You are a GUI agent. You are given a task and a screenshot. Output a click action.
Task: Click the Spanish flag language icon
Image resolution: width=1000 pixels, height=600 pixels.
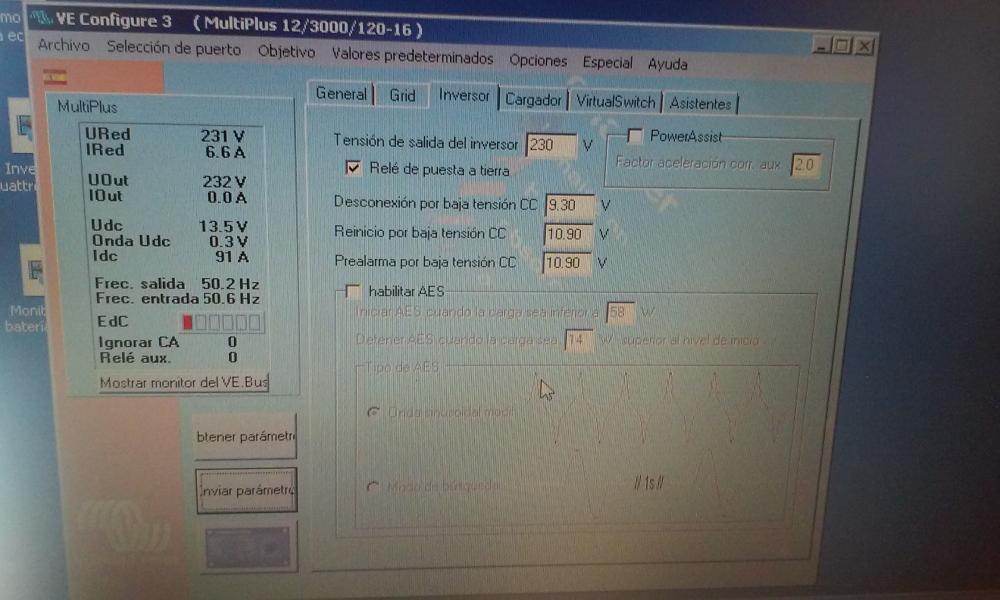[55, 77]
